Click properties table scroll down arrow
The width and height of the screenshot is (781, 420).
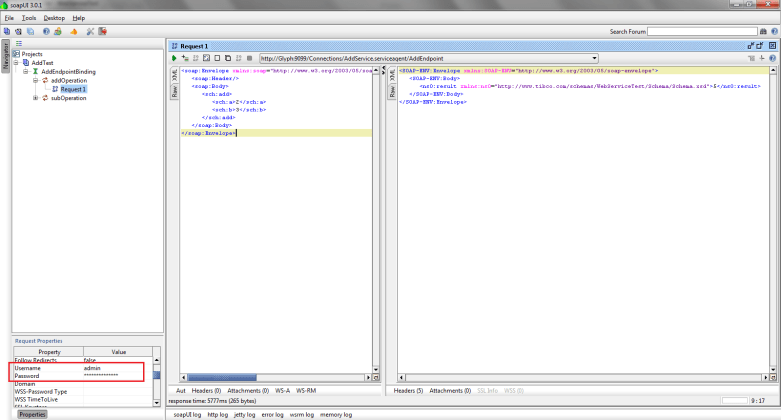click(156, 403)
